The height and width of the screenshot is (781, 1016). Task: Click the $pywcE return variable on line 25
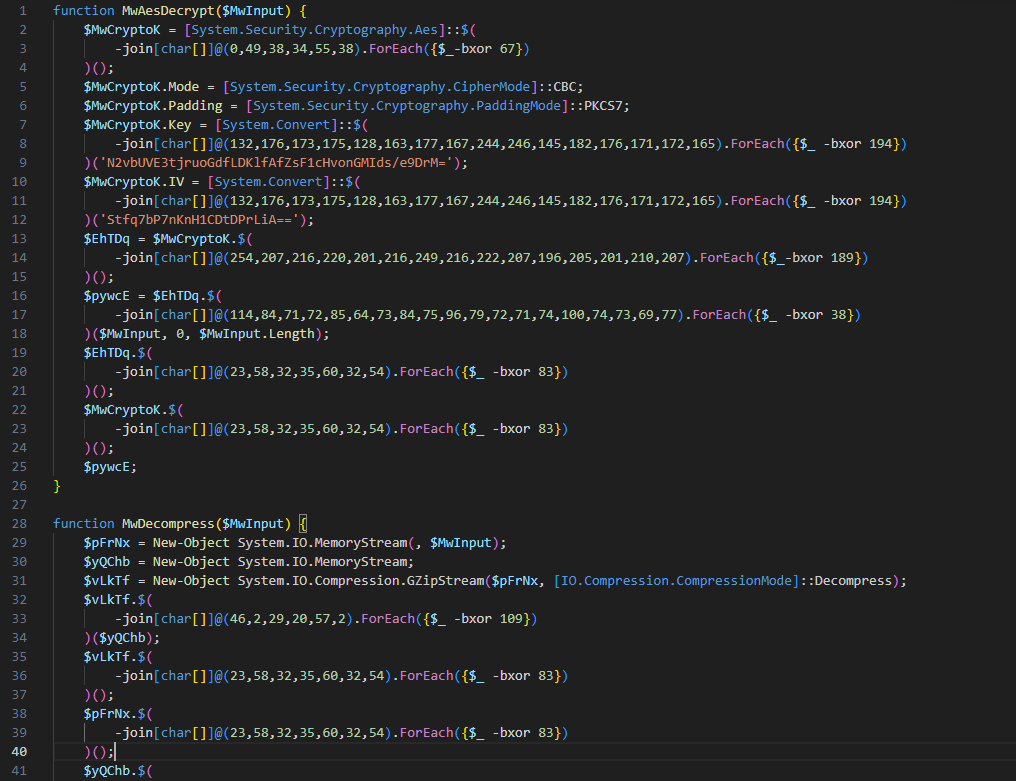coord(108,466)
